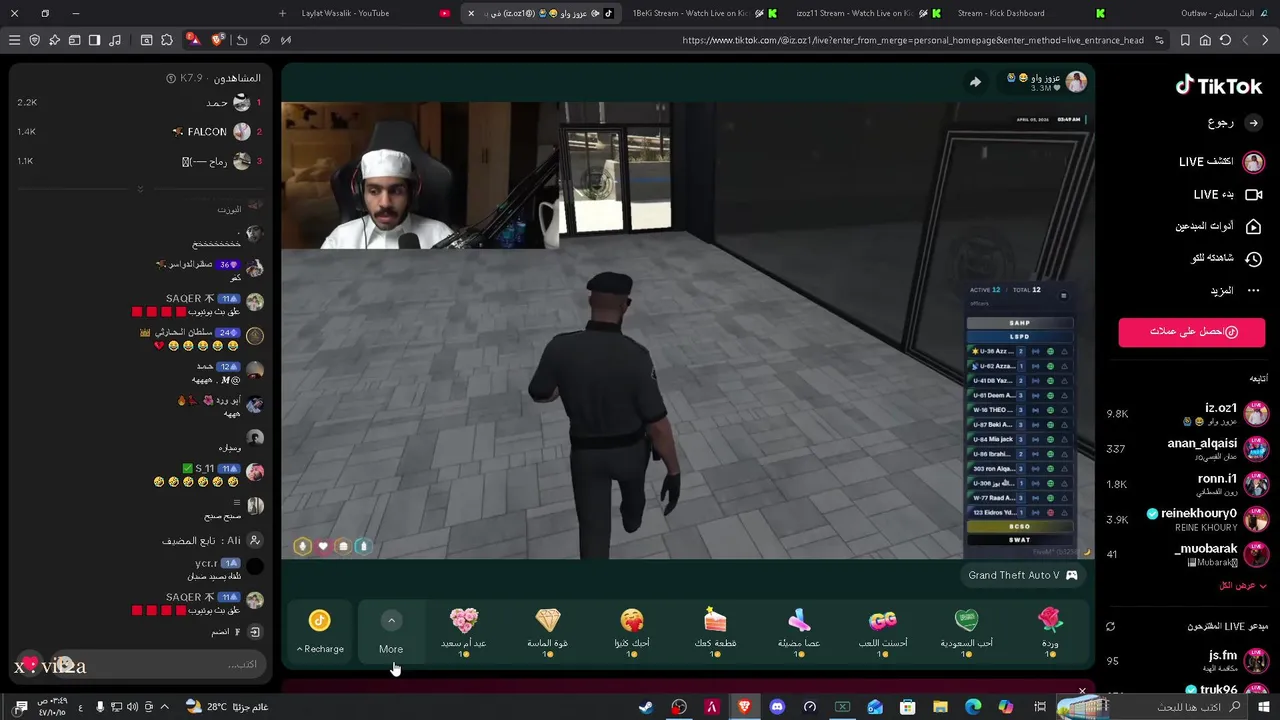Open the browser hamburger menu
The height and width of the screenshot is (720, 1280).
tap(14, 40)
